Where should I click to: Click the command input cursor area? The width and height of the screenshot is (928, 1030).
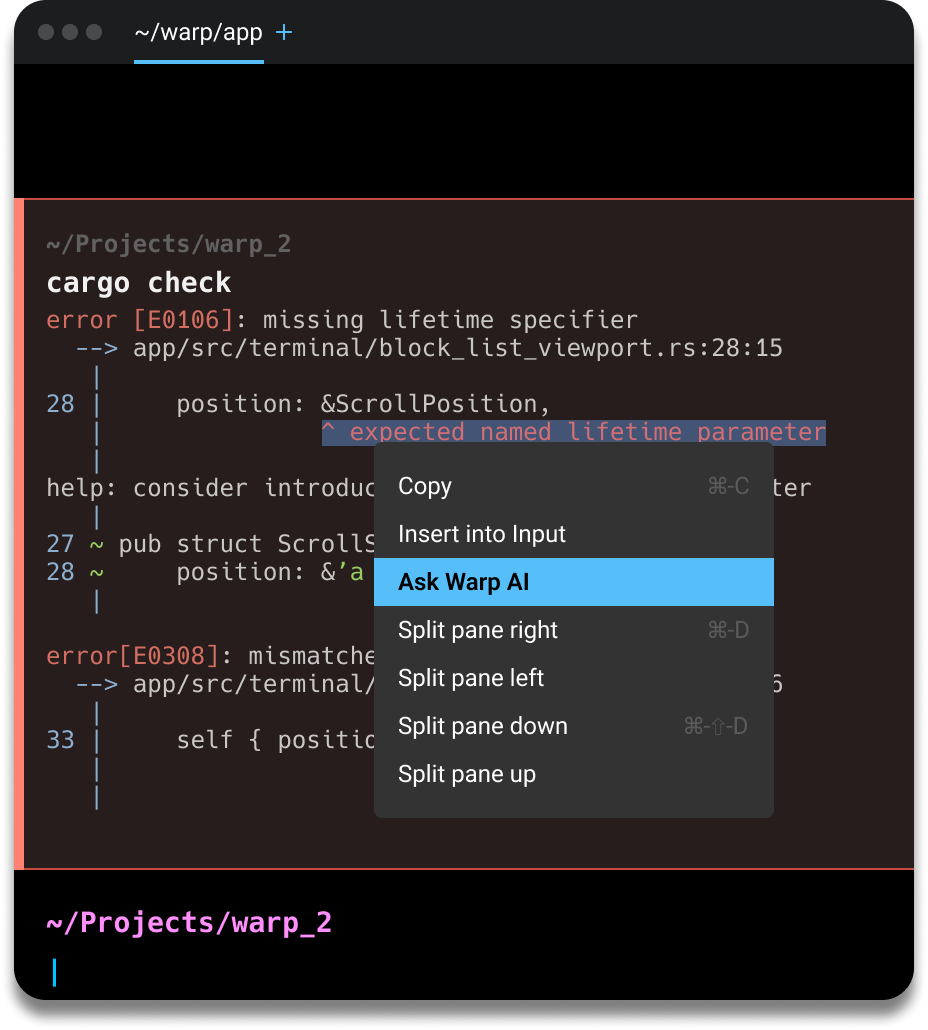(x=55, y=972)
